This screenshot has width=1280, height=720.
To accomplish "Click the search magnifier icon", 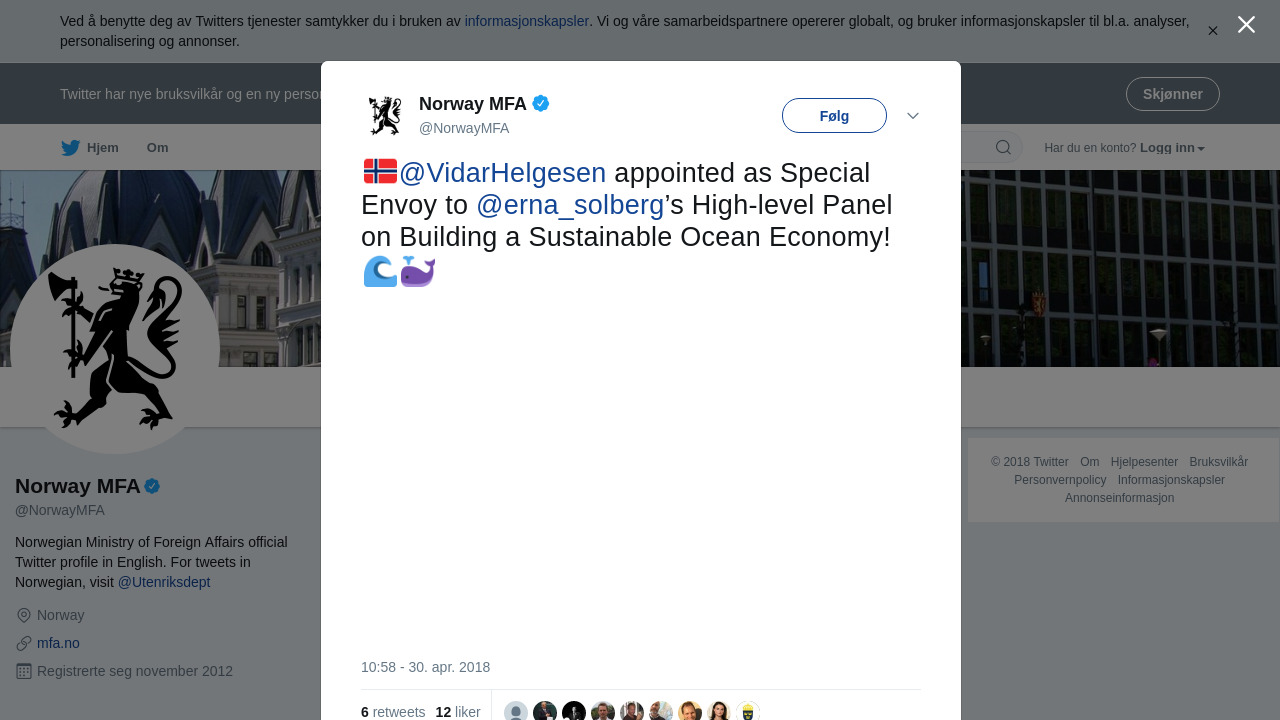I will click(x=1003, y=148).
